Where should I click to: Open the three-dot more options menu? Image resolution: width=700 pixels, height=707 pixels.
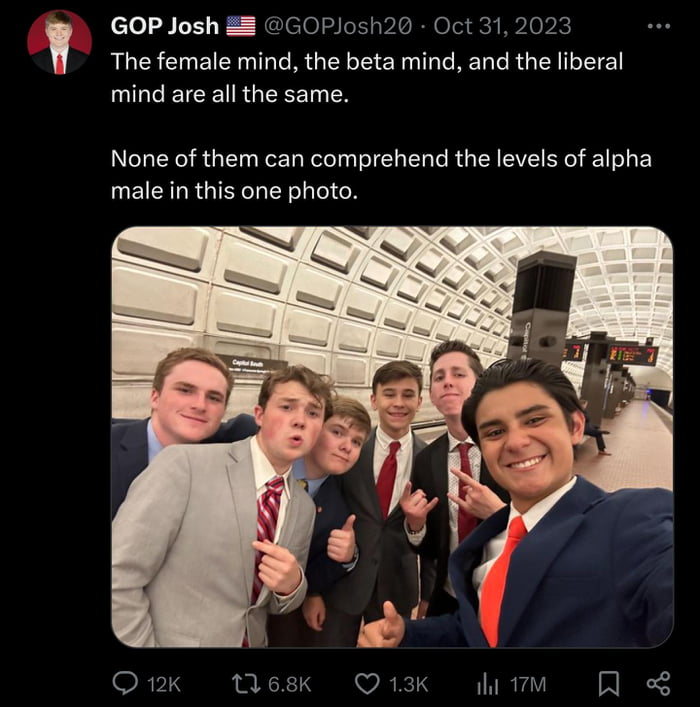(657, 25)
